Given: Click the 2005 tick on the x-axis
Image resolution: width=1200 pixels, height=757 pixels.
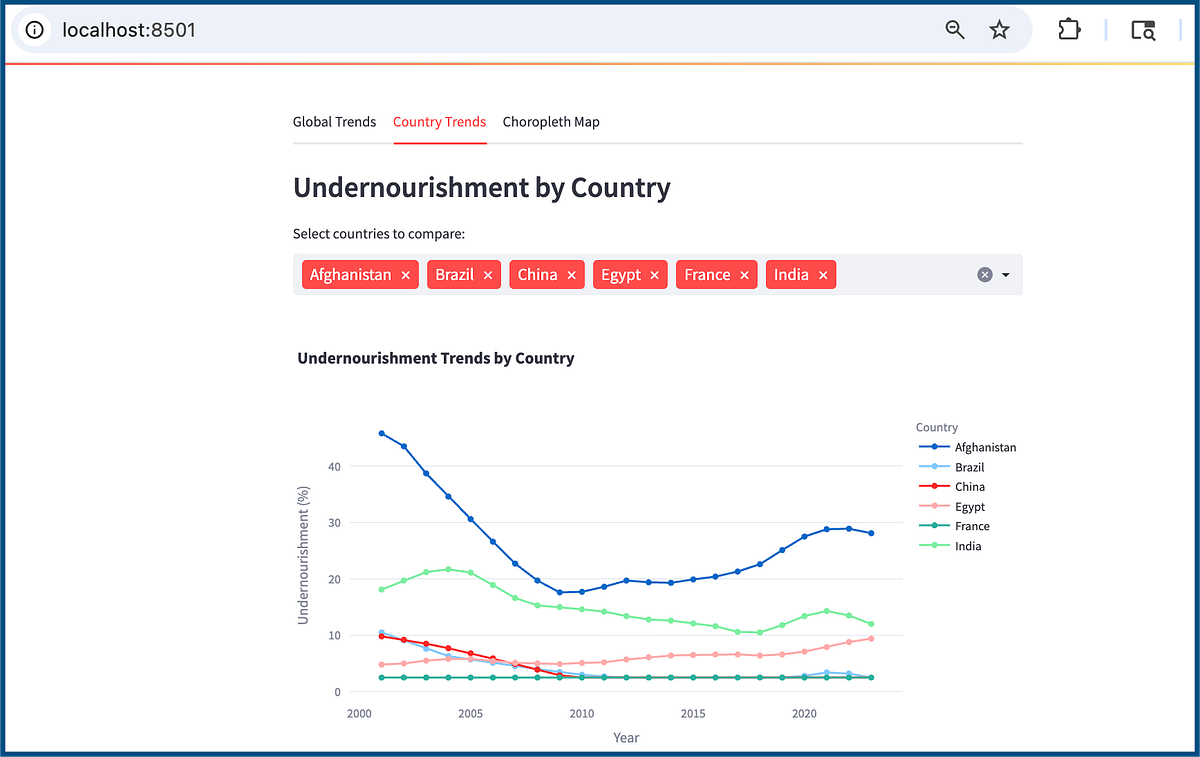Looking at the screenshot, I should click(x=469, y=714).
